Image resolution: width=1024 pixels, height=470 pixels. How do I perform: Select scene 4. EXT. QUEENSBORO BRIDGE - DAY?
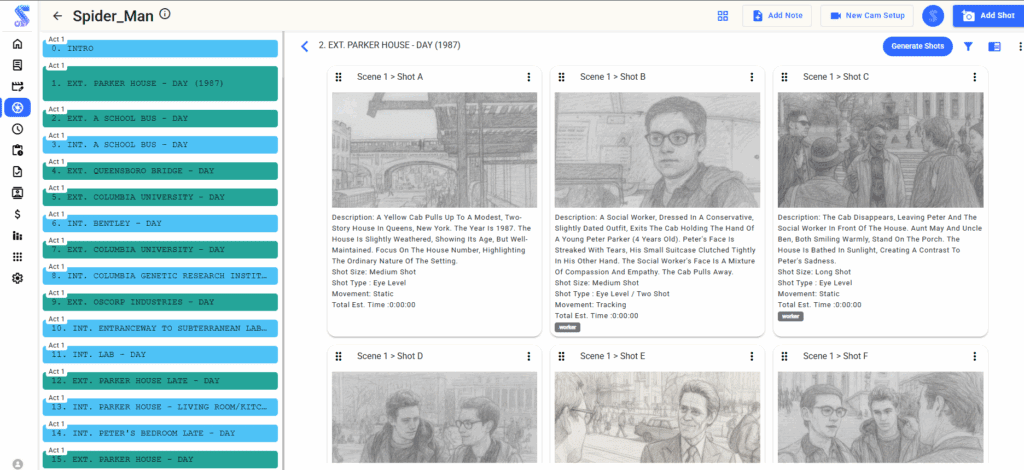pos(160,170)
